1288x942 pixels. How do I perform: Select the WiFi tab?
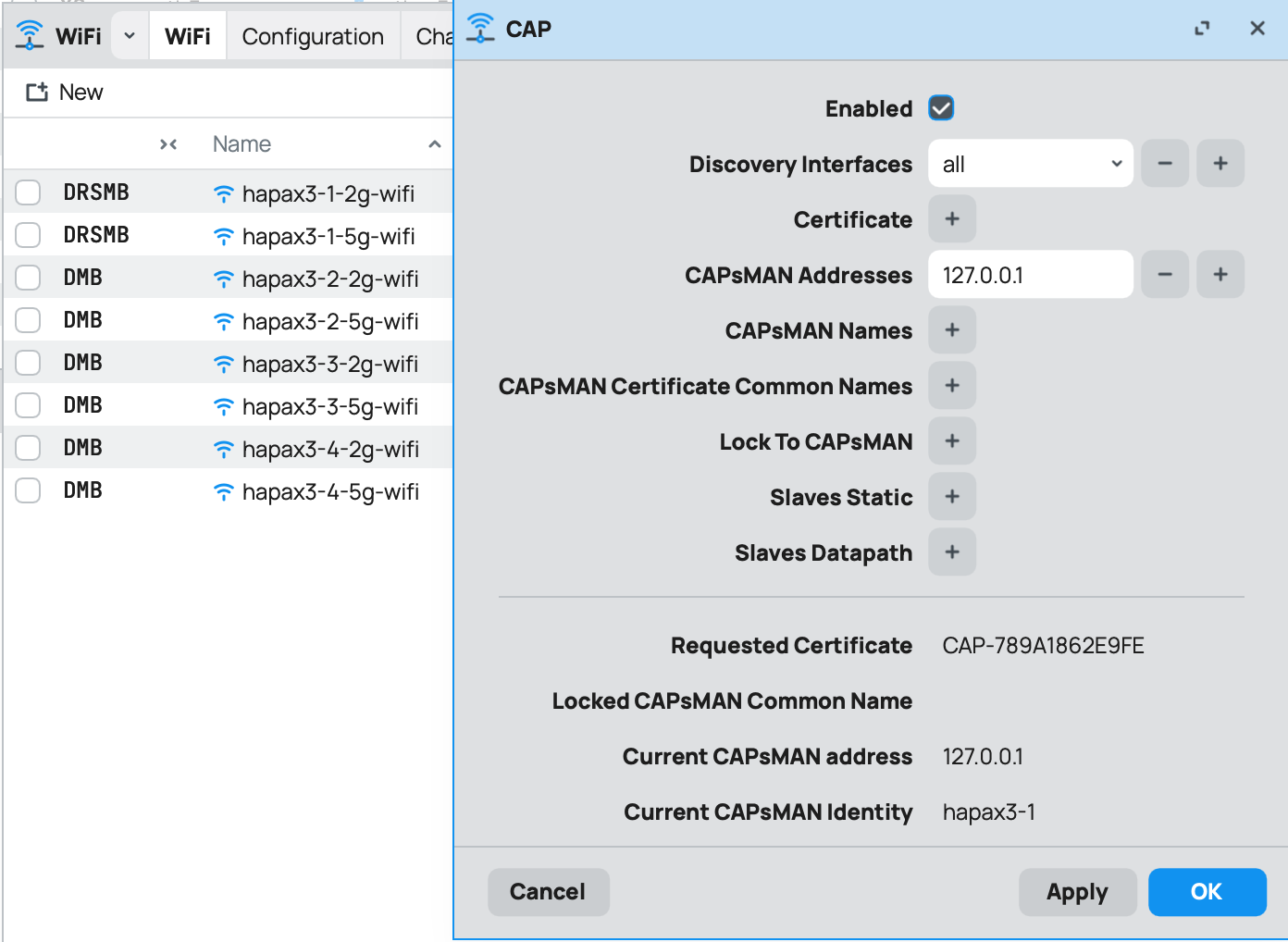pos(188,36)
